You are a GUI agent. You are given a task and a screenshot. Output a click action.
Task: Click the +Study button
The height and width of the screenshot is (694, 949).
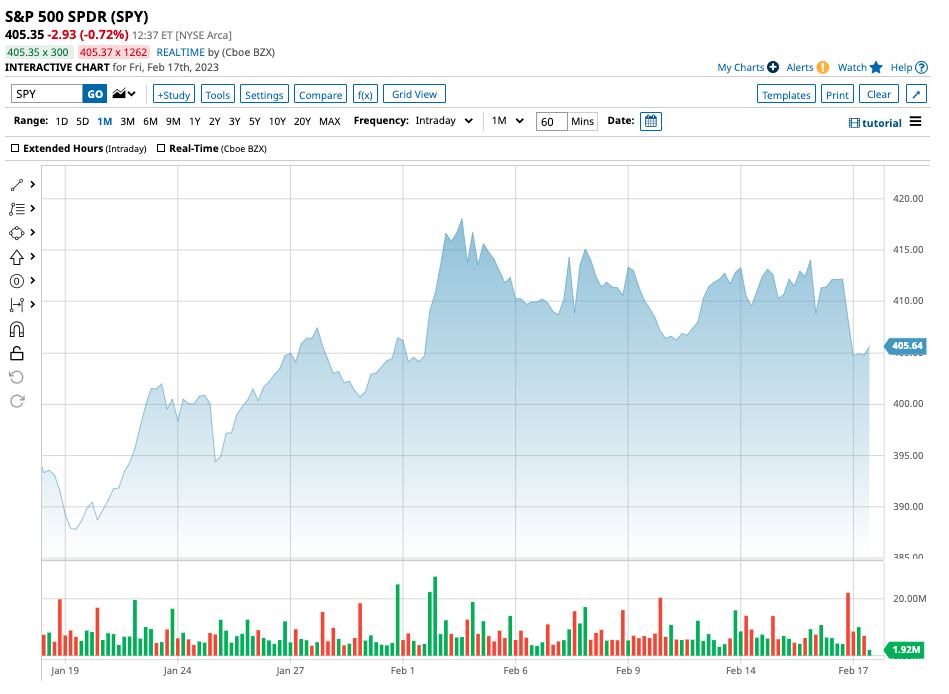174,94
